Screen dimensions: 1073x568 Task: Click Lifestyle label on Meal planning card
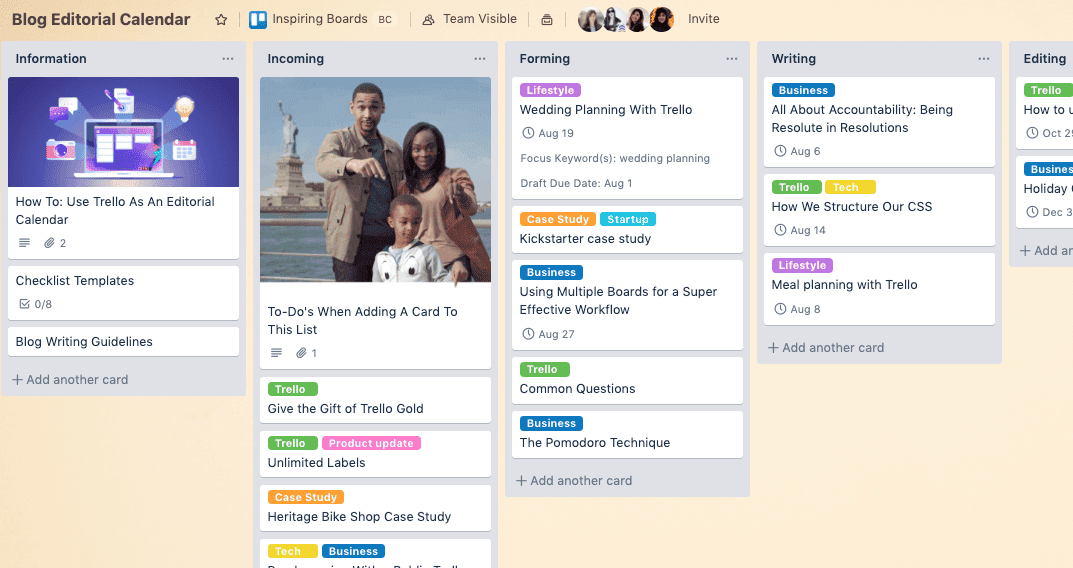[802, 266]
